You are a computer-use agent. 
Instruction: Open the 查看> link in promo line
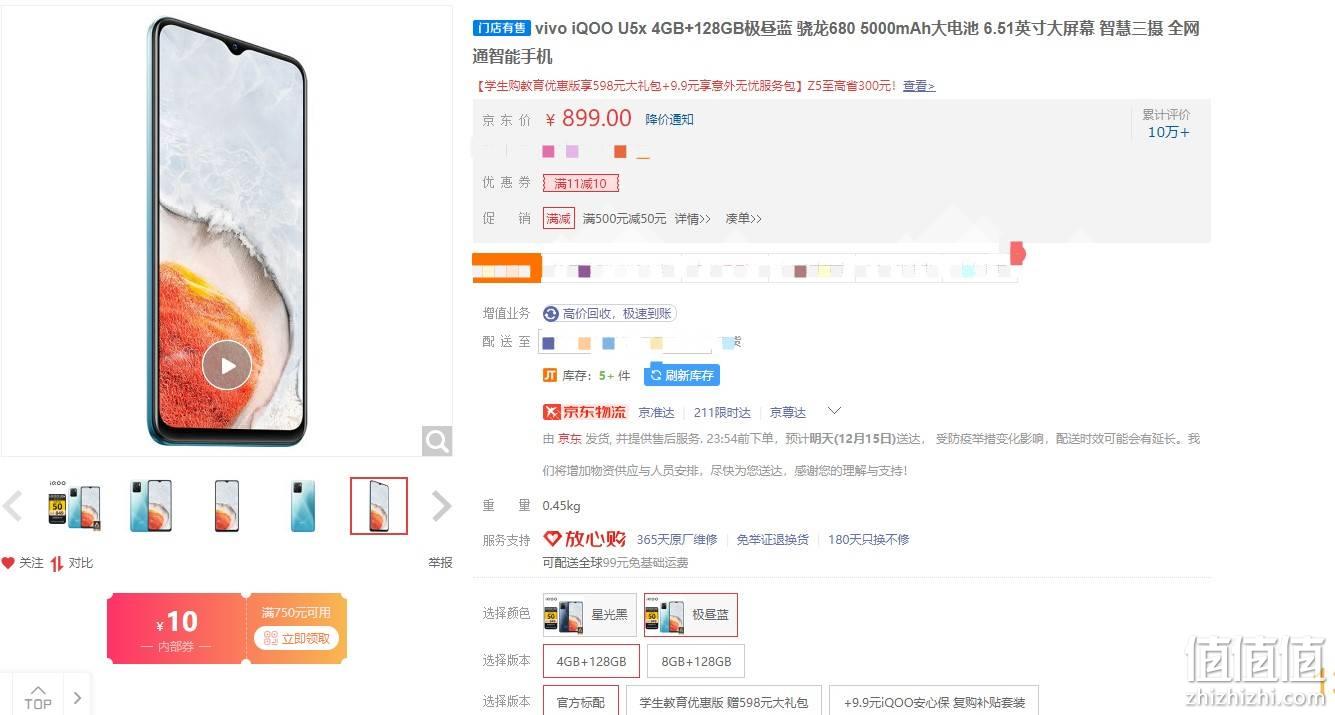pos(919,86)
